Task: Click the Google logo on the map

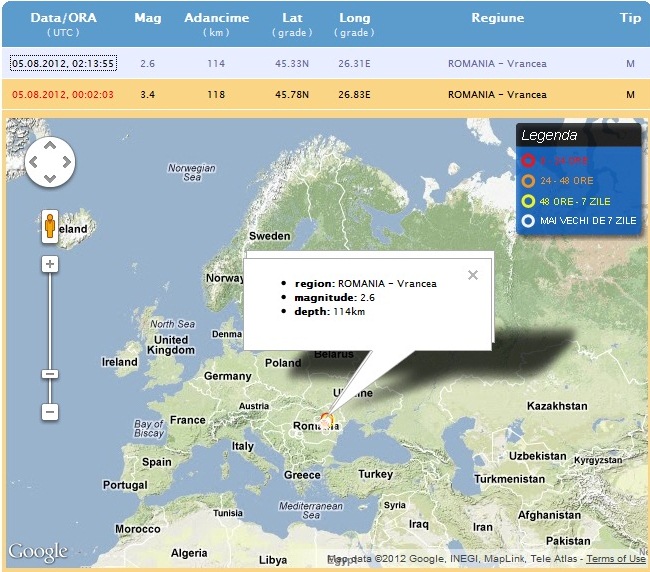Action: click(x=38, y=552)
